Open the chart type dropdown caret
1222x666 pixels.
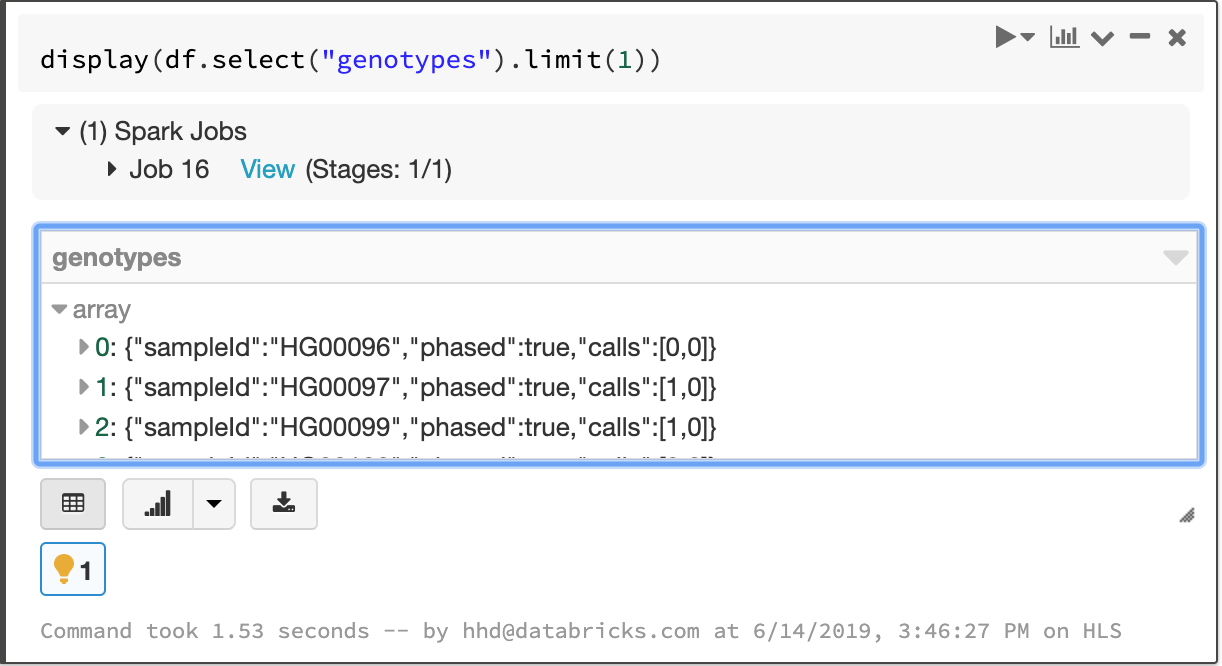213,503
